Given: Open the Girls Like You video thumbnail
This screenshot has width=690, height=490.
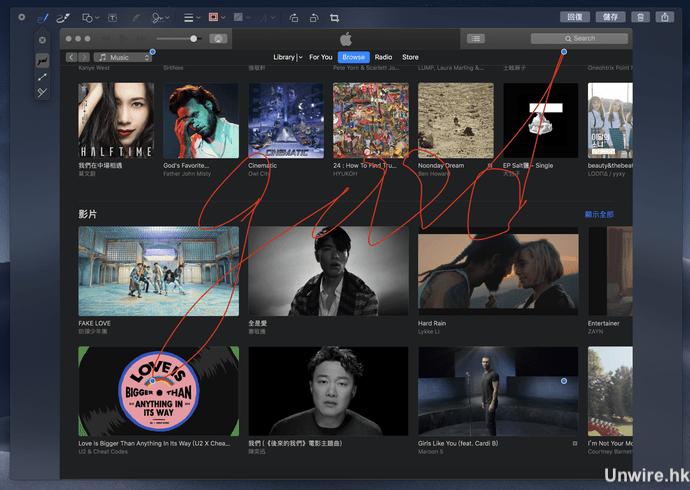Looking at the screenshot, I should 498,391.
